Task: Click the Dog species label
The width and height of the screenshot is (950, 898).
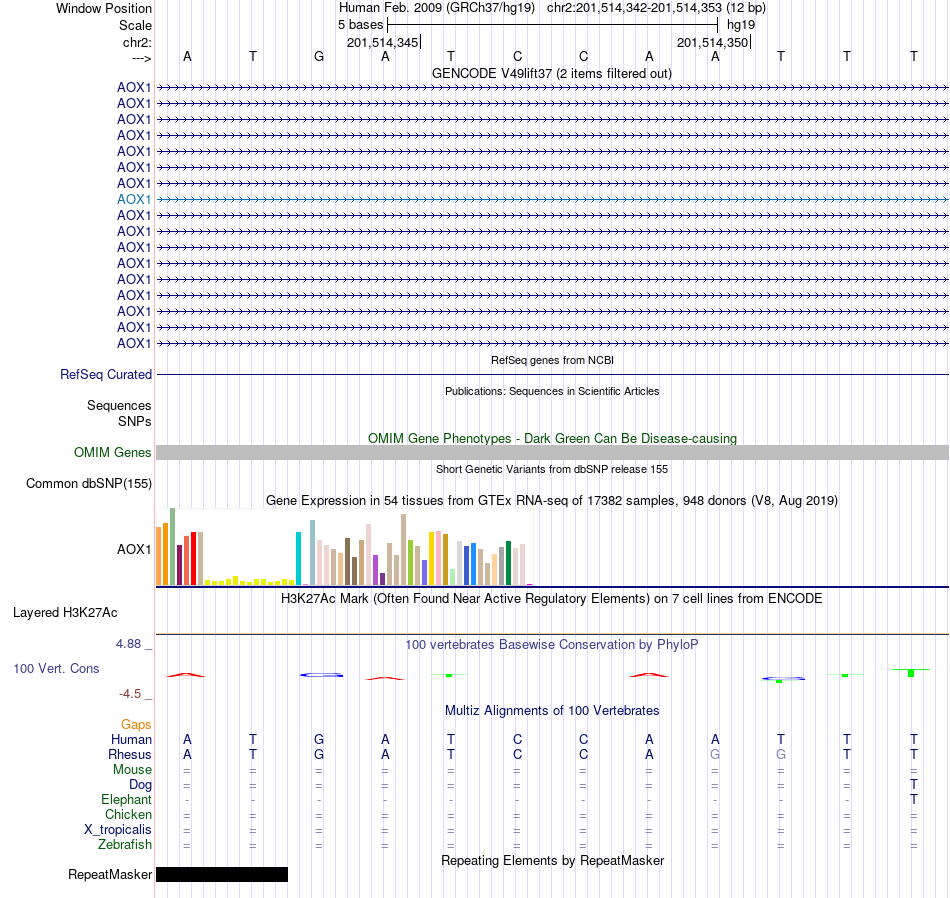Action: point(141,785)
